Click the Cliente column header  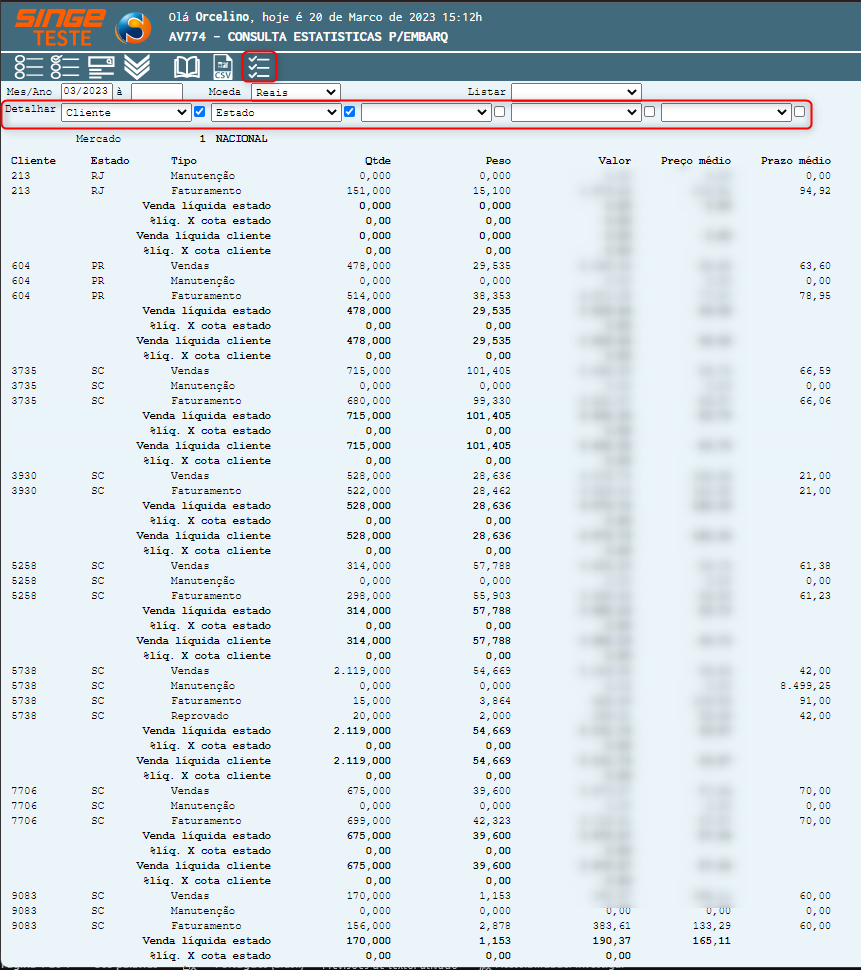(33, 161)
